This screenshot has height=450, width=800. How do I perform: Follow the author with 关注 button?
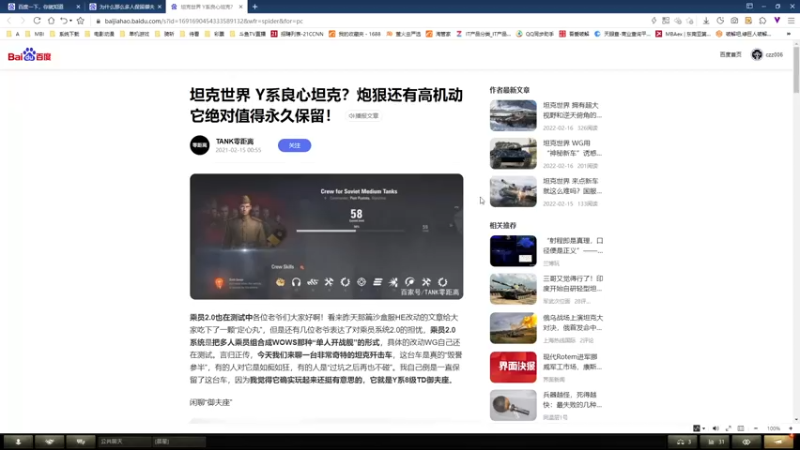(x=294, y=145)
